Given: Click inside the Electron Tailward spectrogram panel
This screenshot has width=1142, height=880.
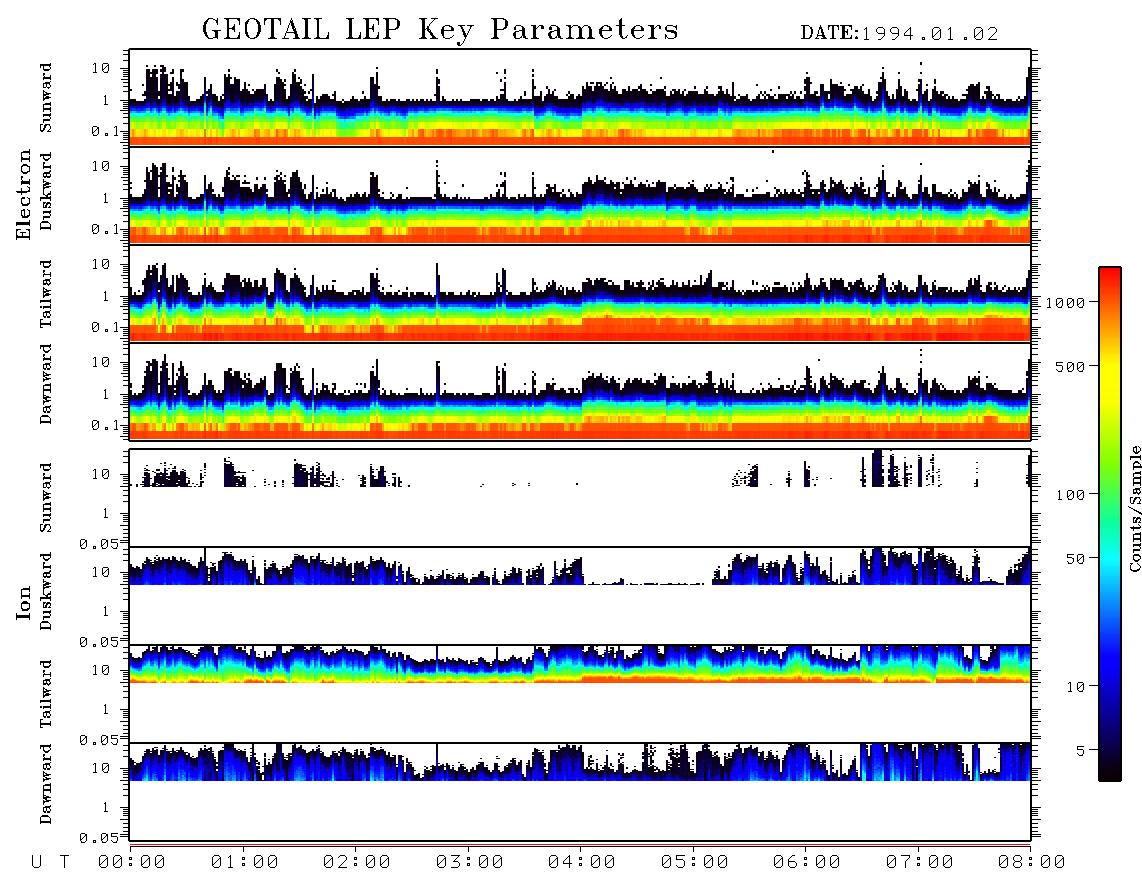Looking at the screenshot, I should pos(580,294).
